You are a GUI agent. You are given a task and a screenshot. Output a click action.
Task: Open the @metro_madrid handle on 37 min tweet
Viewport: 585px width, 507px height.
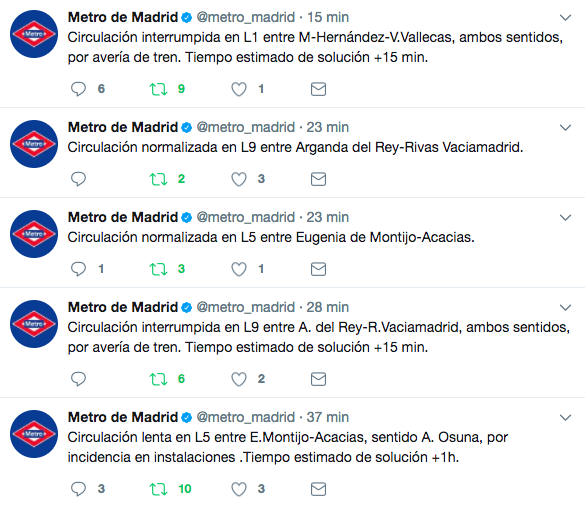[245, 417]
